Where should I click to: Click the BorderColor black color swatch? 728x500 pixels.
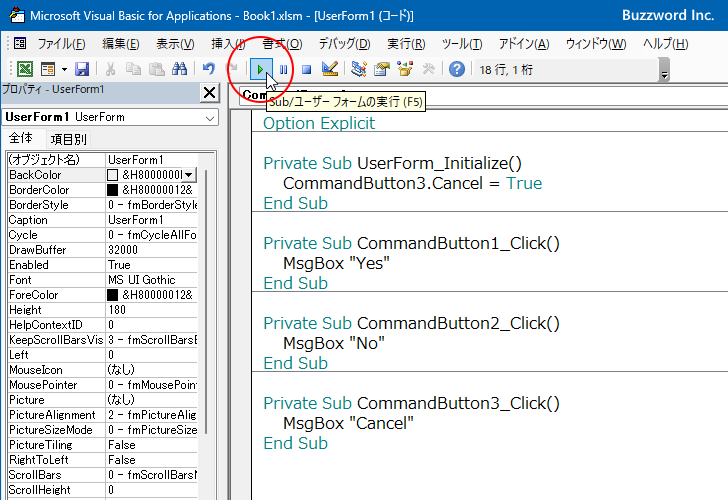(112, 190)
